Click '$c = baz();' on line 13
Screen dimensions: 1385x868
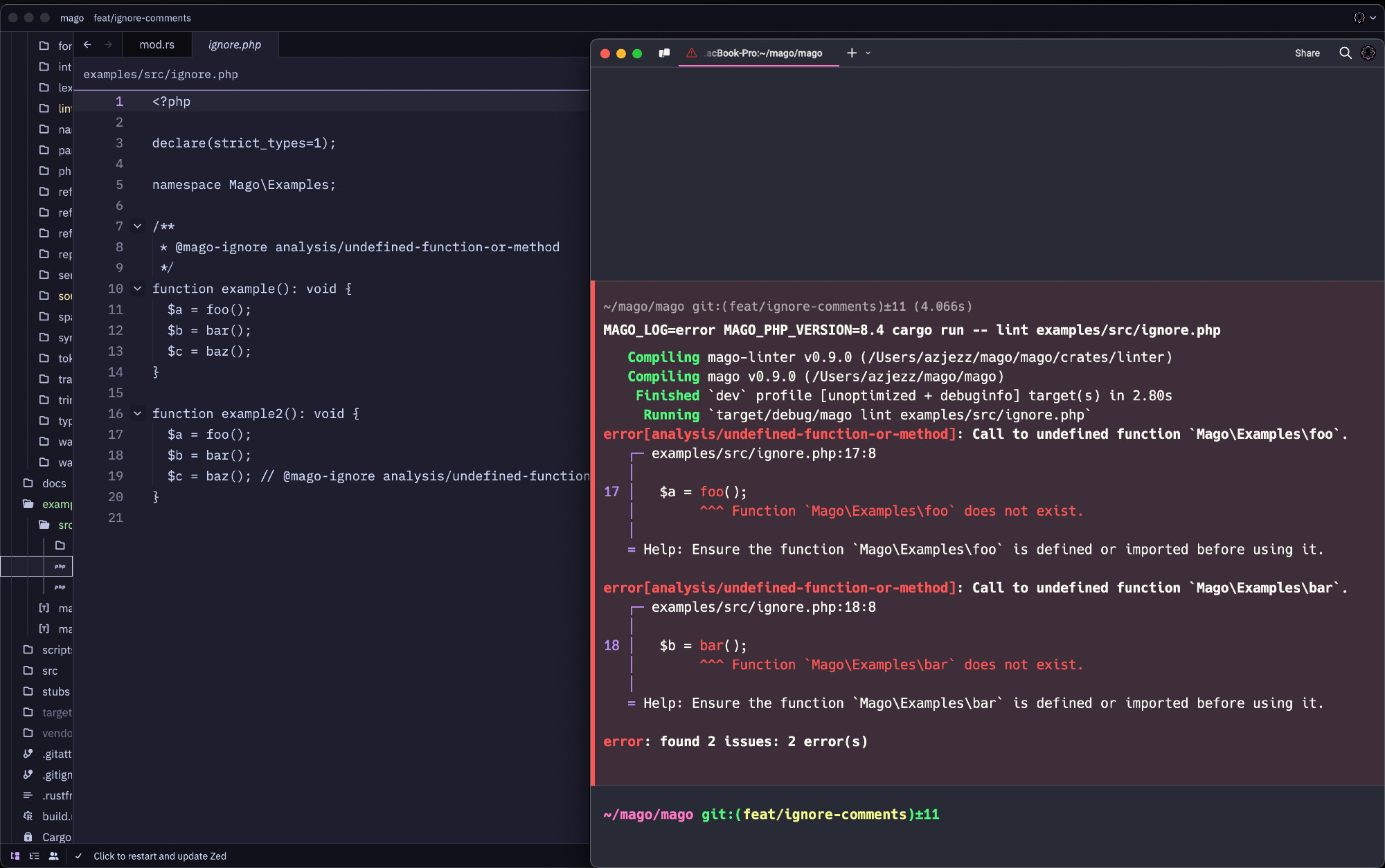[209, 352]
